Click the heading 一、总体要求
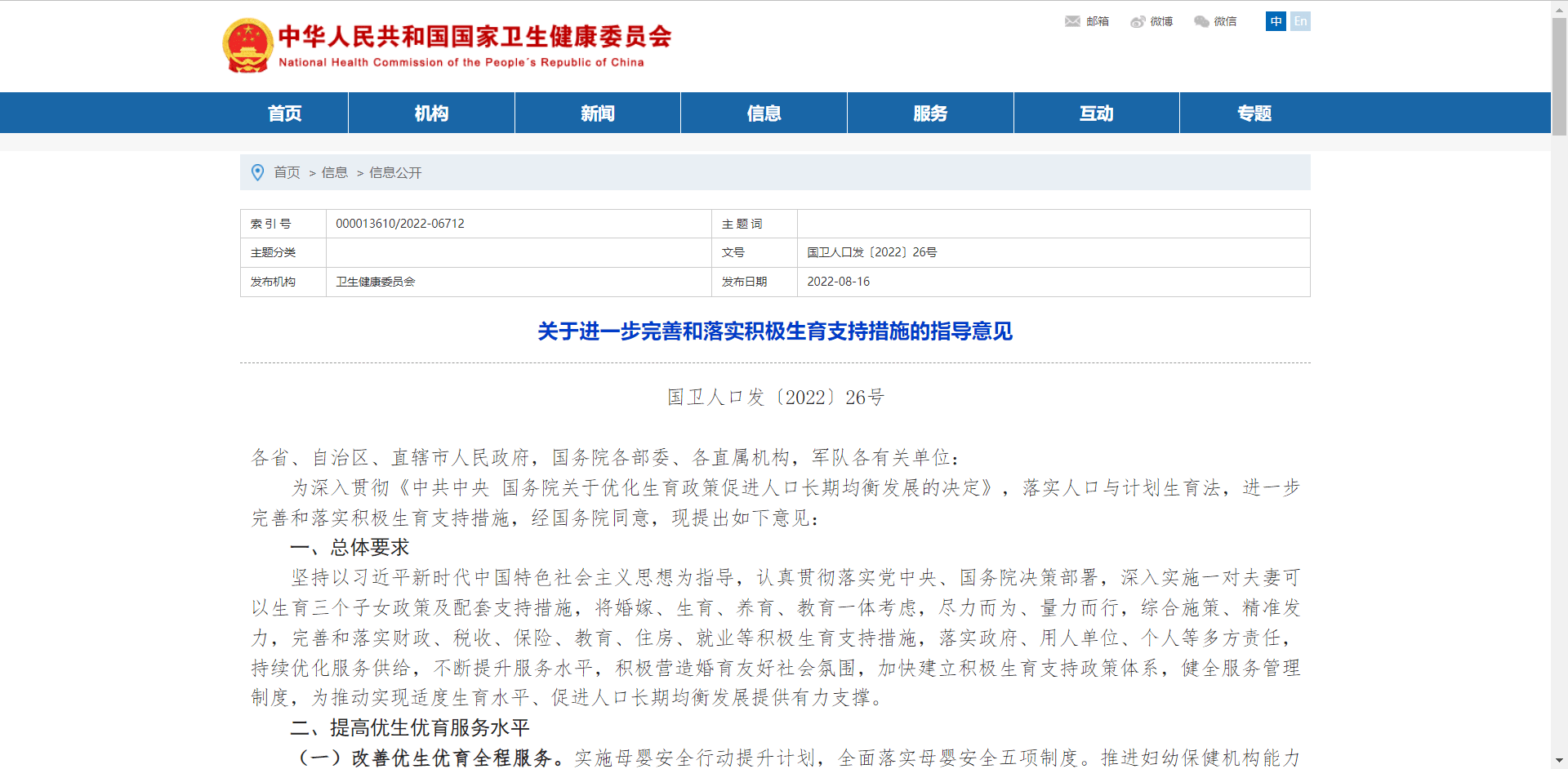Screen dimensions: 1568x769 [350, 548]
